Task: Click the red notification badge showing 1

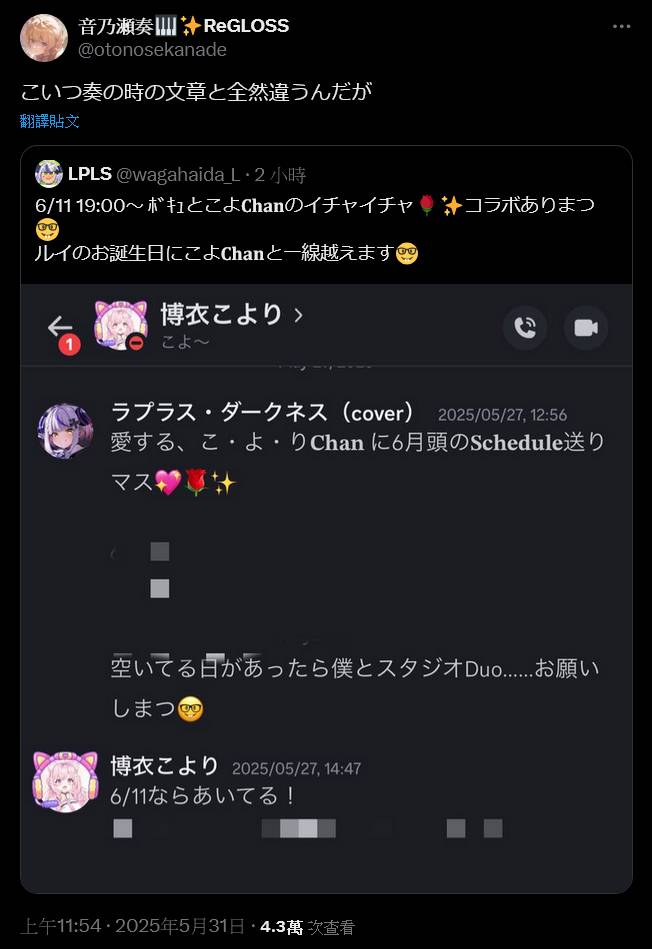Action: pyautogui.click(x=70, y=345)
